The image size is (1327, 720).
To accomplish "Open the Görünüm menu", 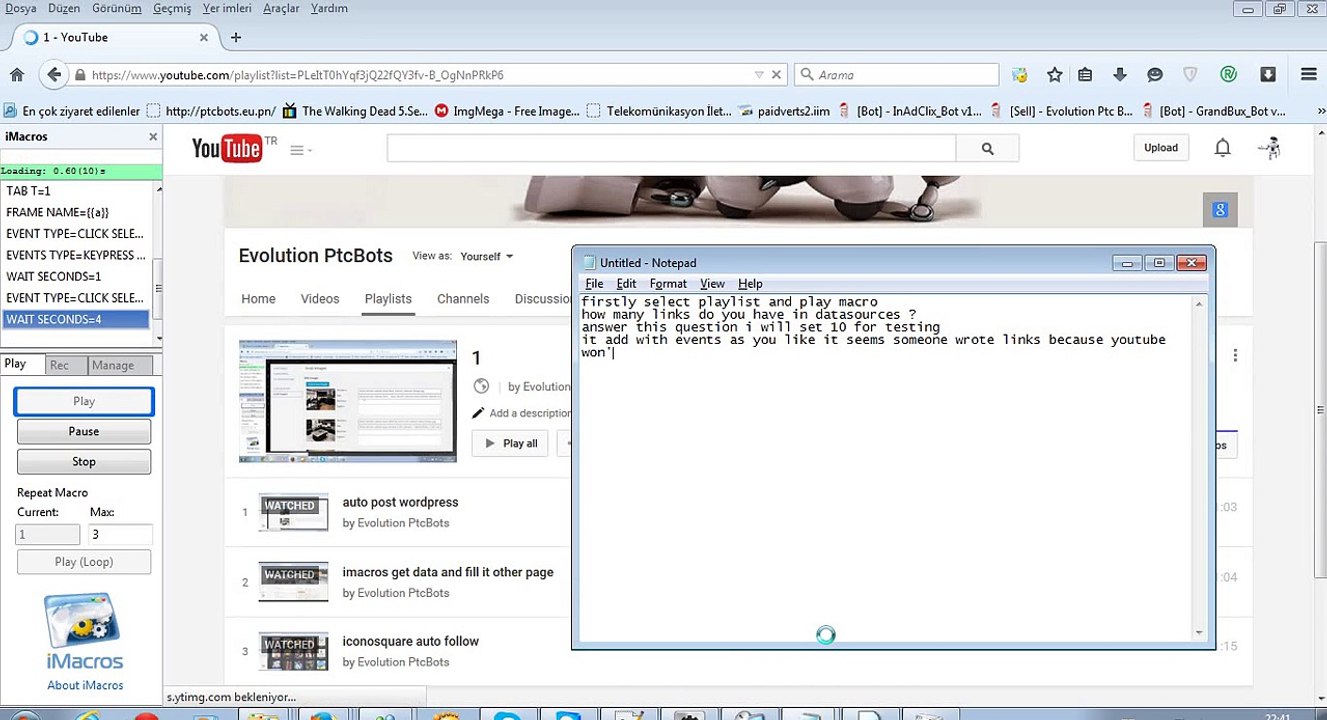I will point(117,8).
